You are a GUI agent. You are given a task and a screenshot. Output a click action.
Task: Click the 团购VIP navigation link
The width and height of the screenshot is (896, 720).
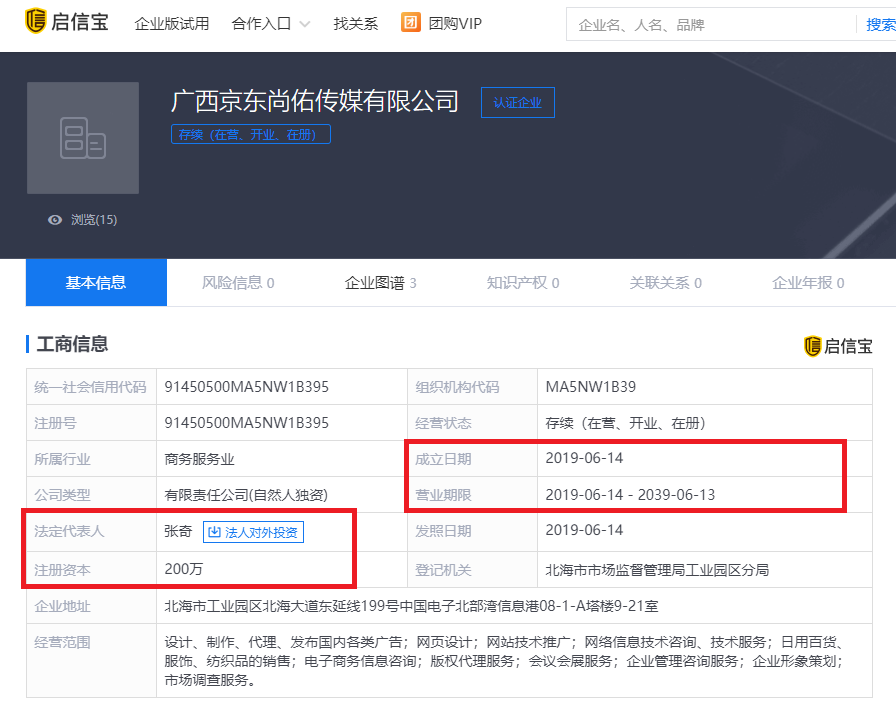point(454,24)
